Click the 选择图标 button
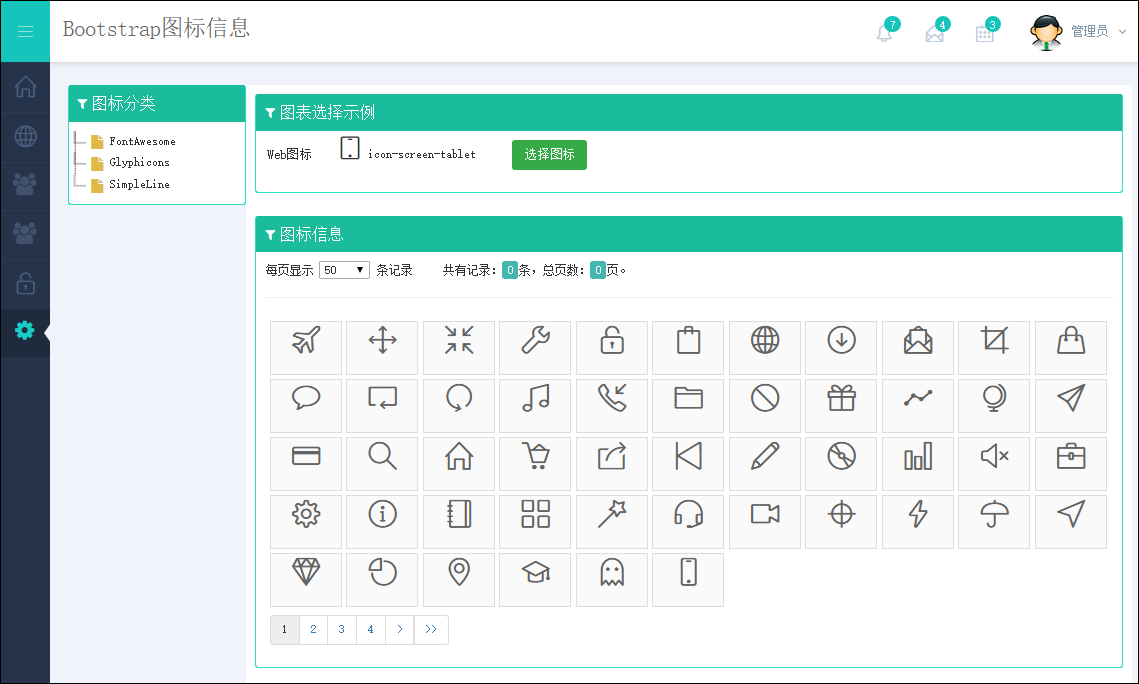This screenshot has width=1139, height=684. tap(549, 155)
